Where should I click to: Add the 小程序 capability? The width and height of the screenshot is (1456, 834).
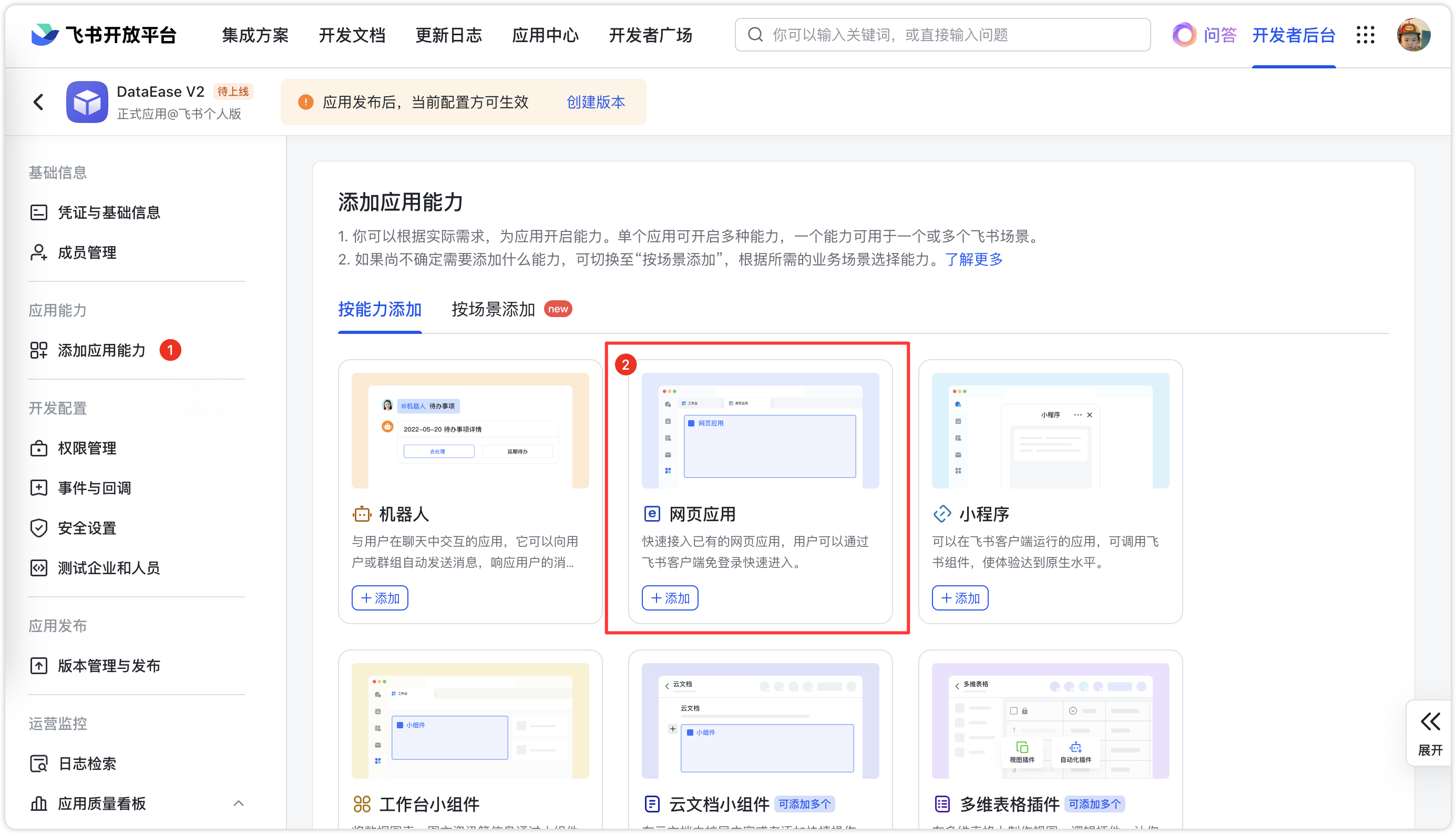(x=960, y=598)
